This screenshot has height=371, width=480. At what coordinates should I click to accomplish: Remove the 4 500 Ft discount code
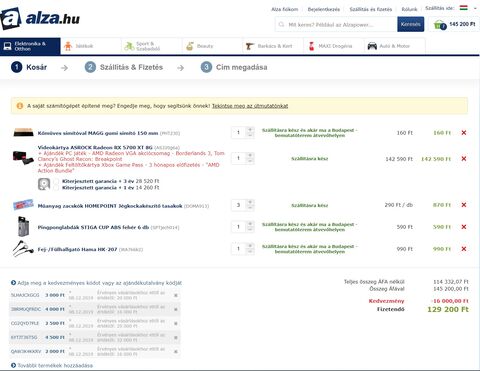click(176, 337)
